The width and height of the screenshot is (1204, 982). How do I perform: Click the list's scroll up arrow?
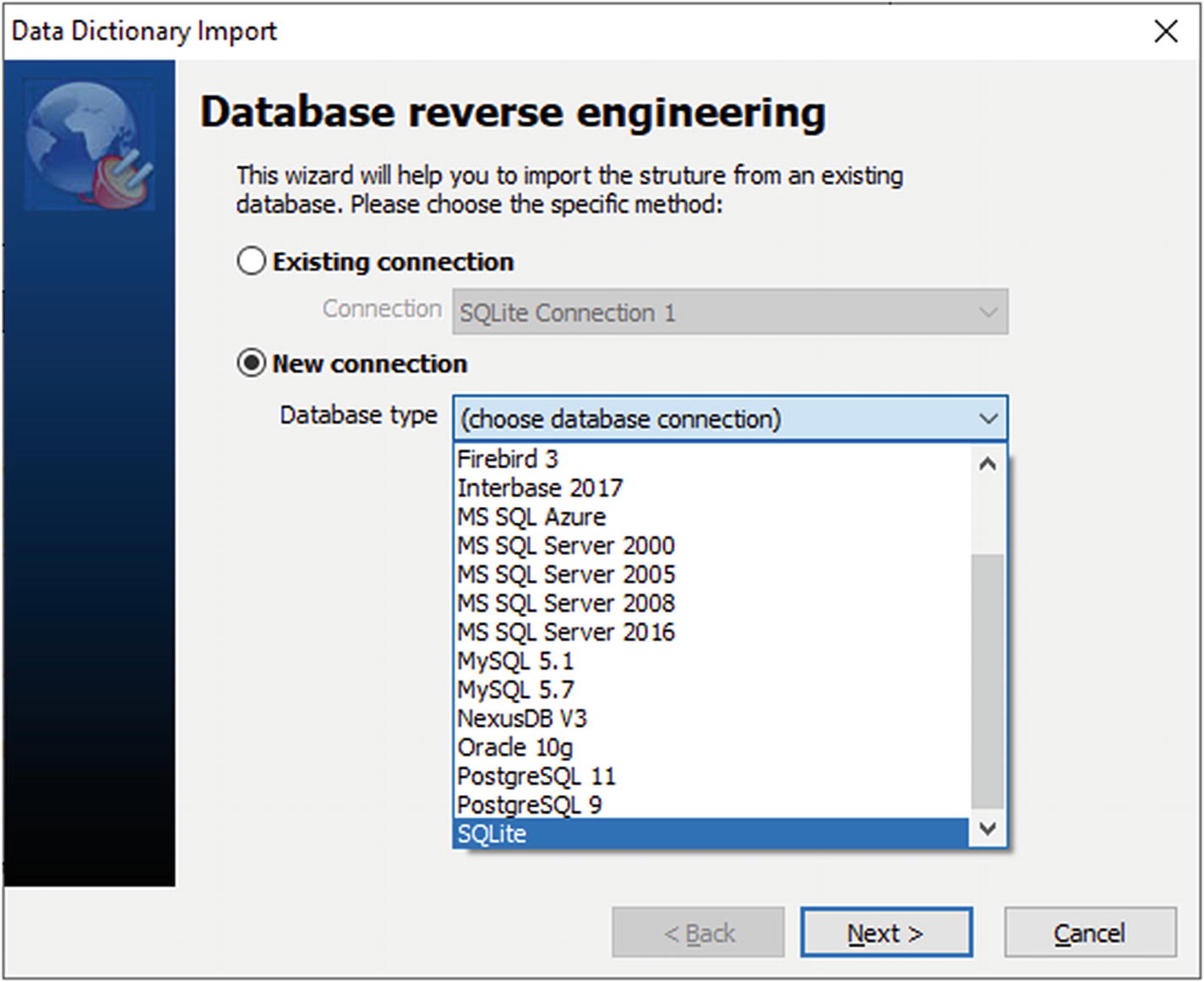click(987, 463)
